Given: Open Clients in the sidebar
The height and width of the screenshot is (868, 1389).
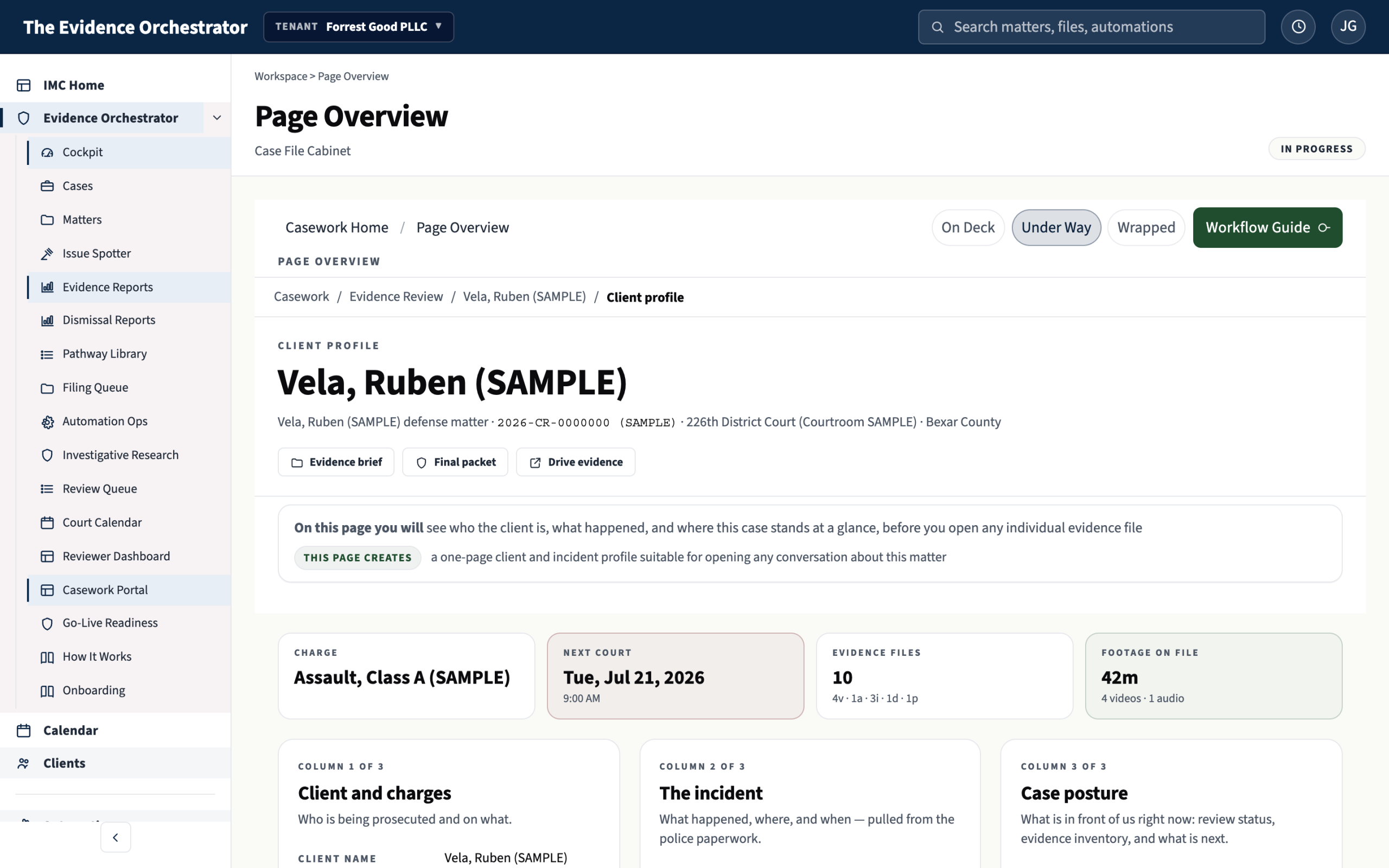Looking at the screenshot, I should [116, 763].
